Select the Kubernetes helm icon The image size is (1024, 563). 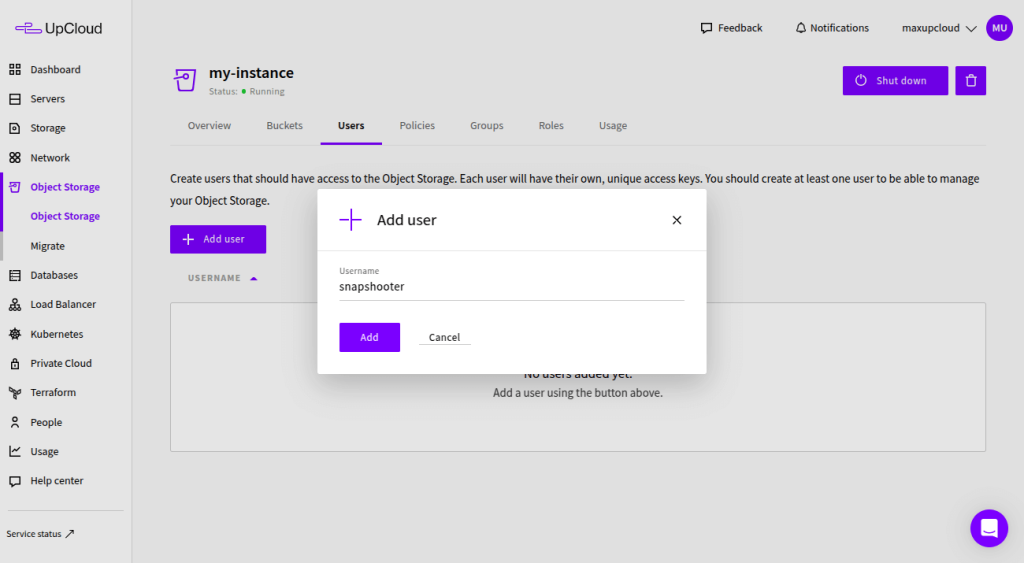15,334
